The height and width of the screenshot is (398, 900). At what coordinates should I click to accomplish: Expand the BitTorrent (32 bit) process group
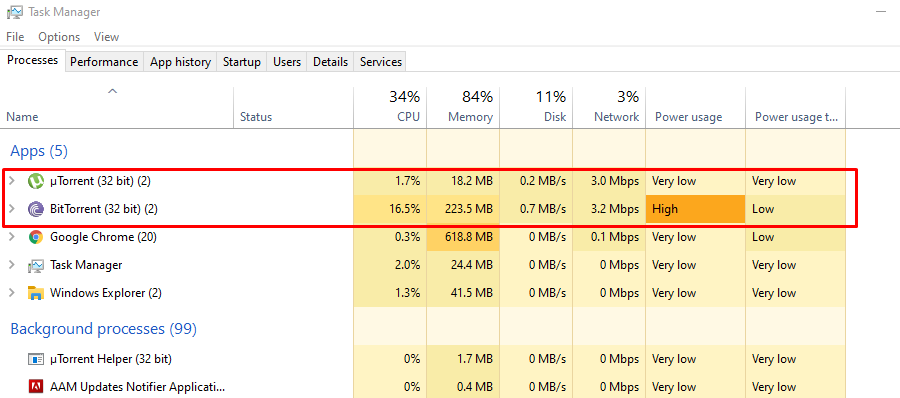pos(12,209)
